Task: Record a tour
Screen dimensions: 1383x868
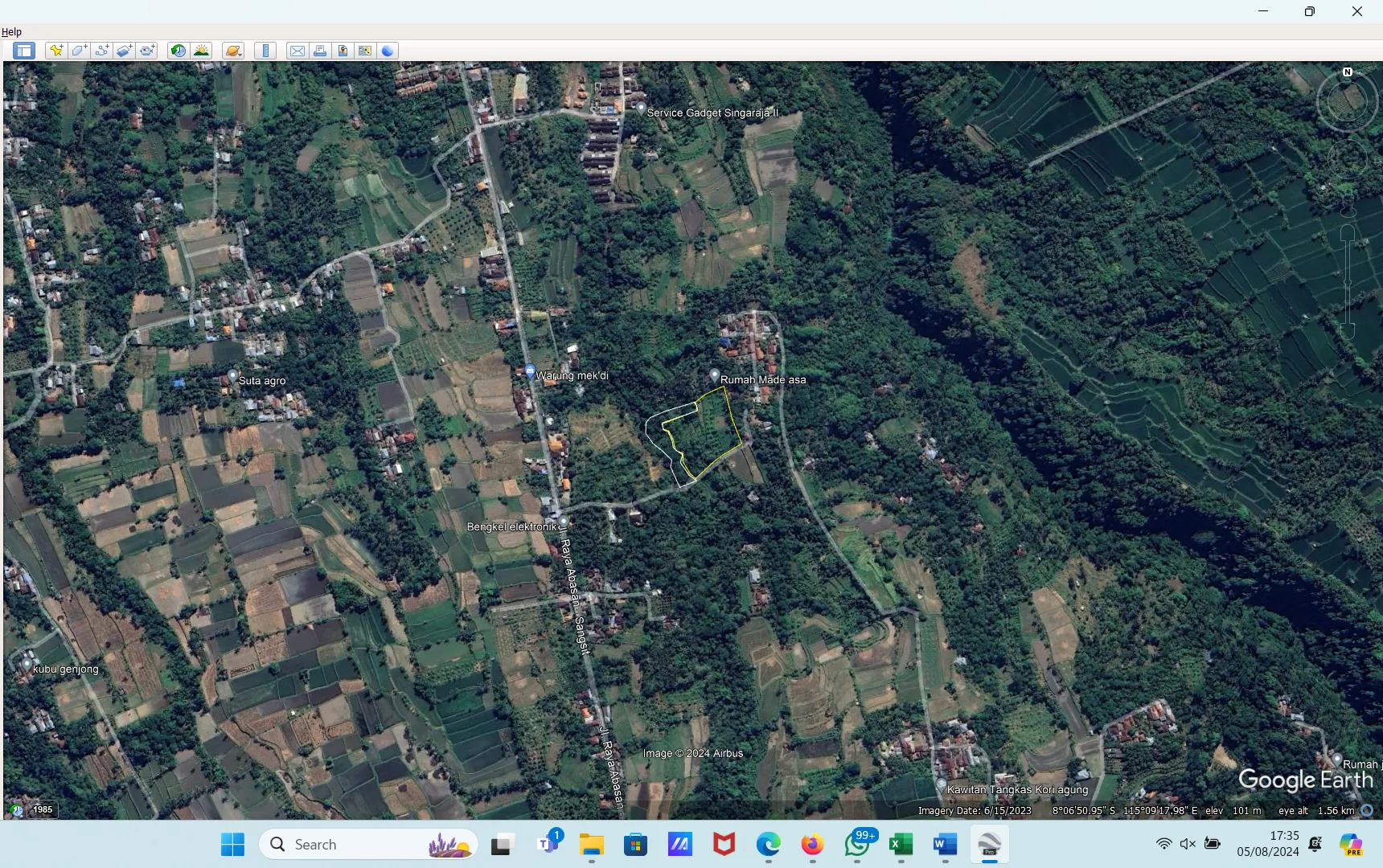Action: click(146, 51)
